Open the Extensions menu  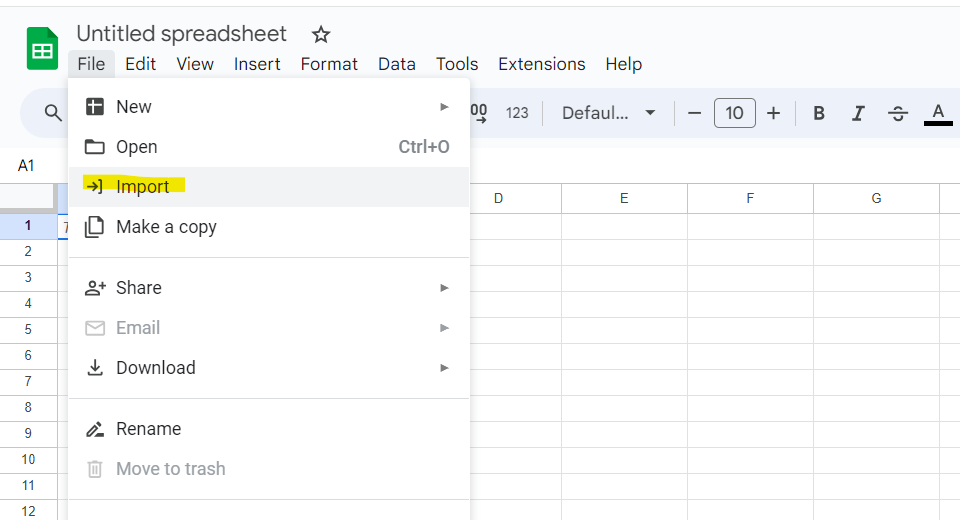(541, 64)
